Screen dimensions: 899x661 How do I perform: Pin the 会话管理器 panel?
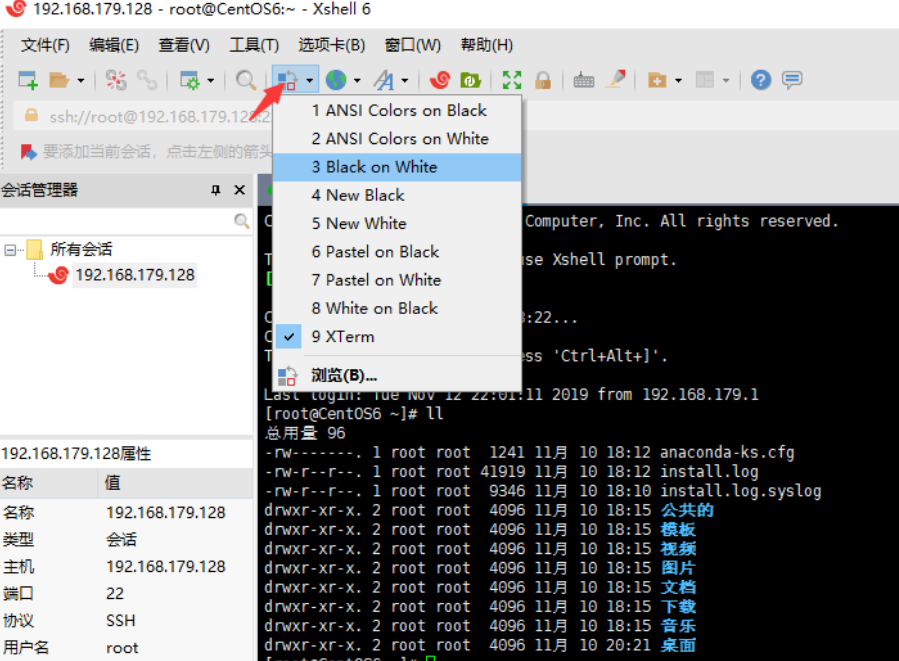216,190
